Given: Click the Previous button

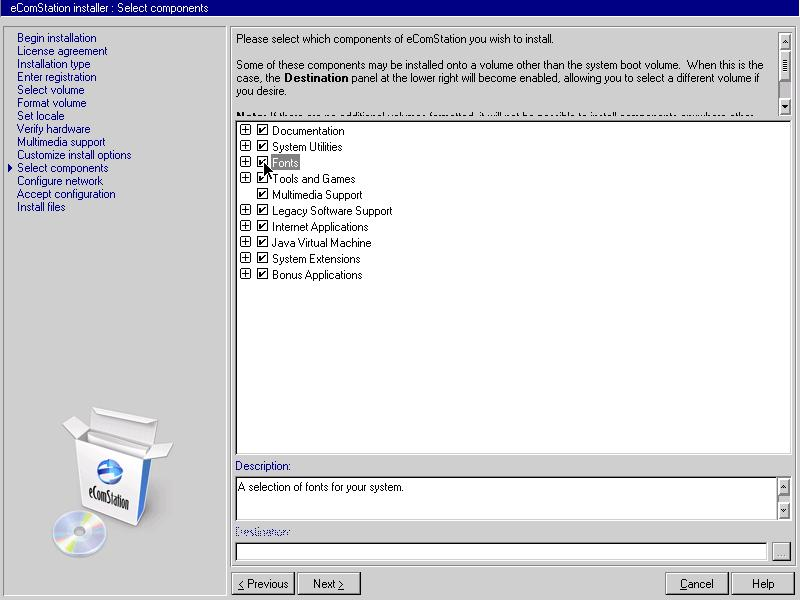Looking at the screenshot, I should click(263, 584).
